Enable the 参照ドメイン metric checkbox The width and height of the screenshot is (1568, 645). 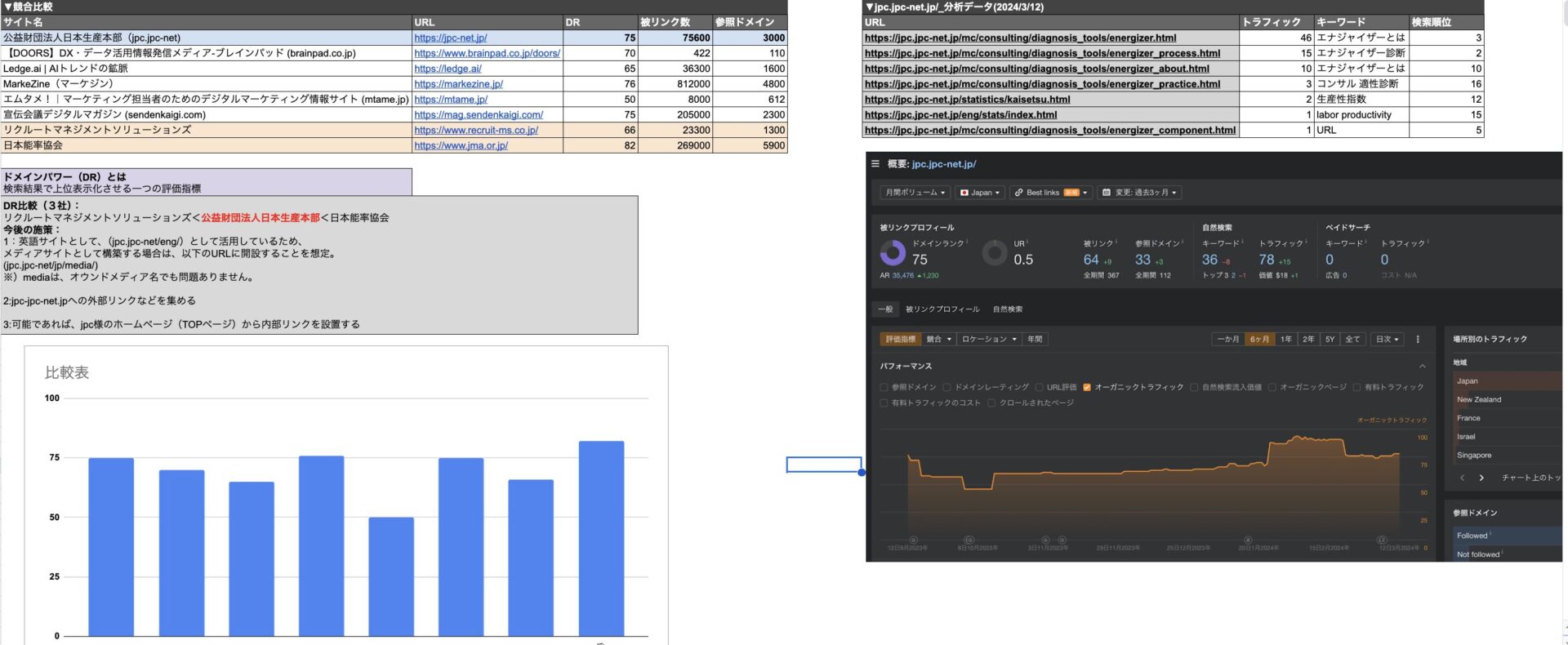(x=884, y=387)
